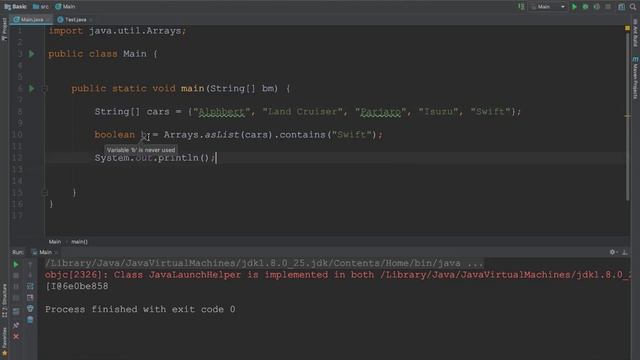This screenshot has height=360, width=640.
Task: Click the yellow star Favorites icon
Action: (x=4, y=353)
